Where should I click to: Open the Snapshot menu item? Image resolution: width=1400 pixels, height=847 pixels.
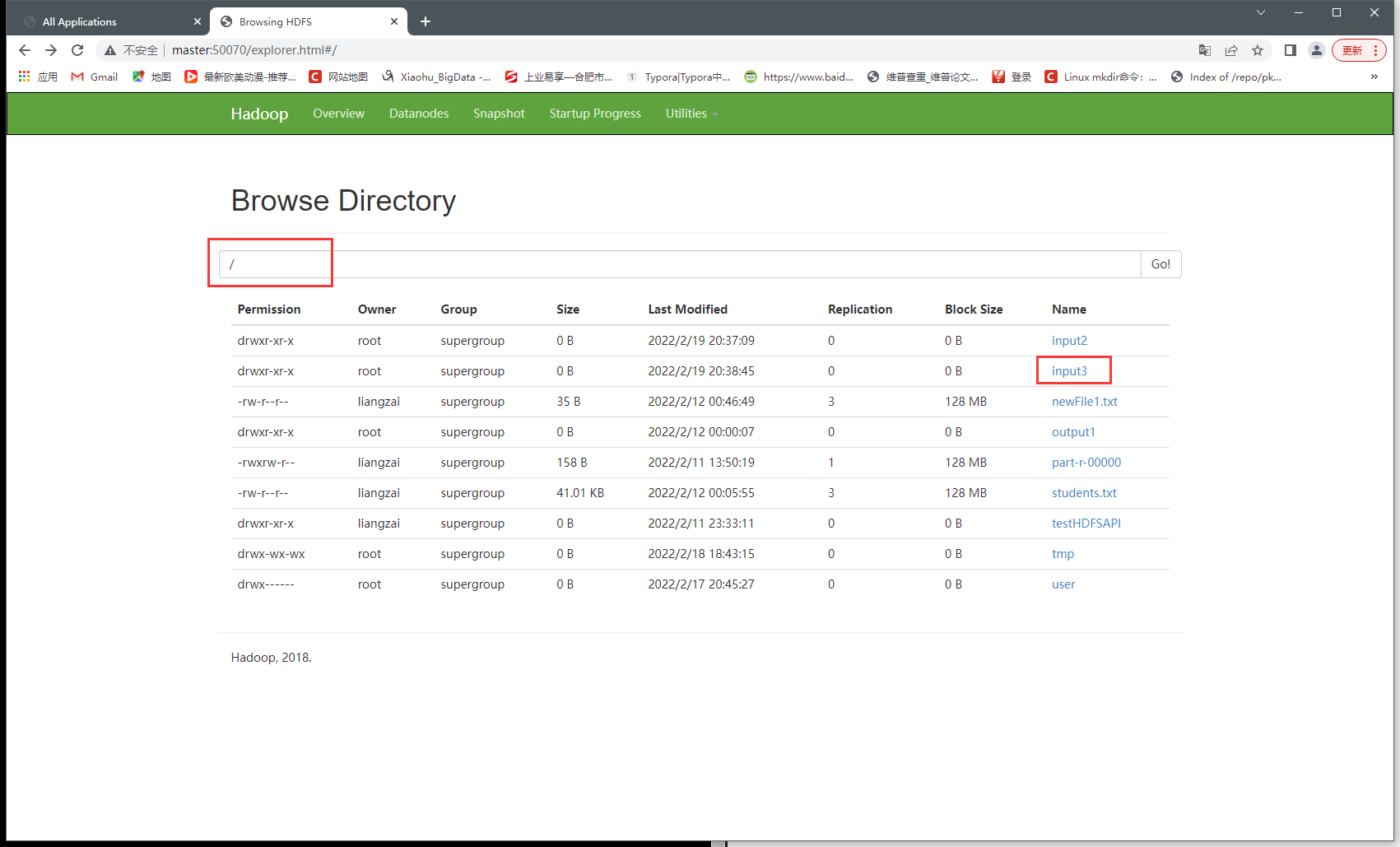[x=499, y=114]
